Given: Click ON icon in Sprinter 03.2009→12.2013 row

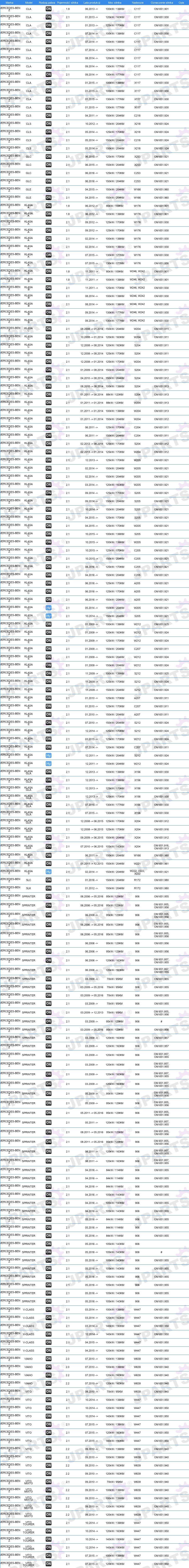Looking at the screenshot, I should click(49, 1012).
